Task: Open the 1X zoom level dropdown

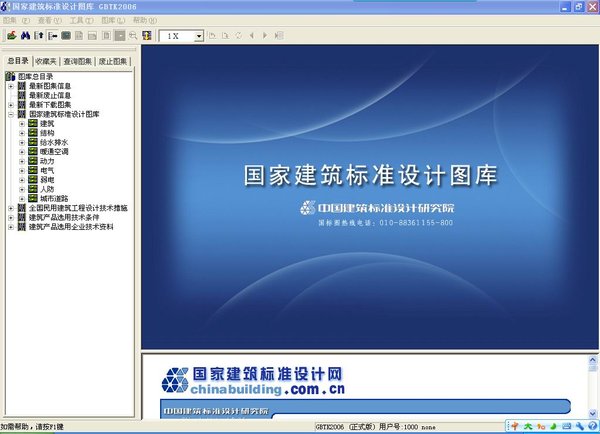Action: tap(199, 36)
